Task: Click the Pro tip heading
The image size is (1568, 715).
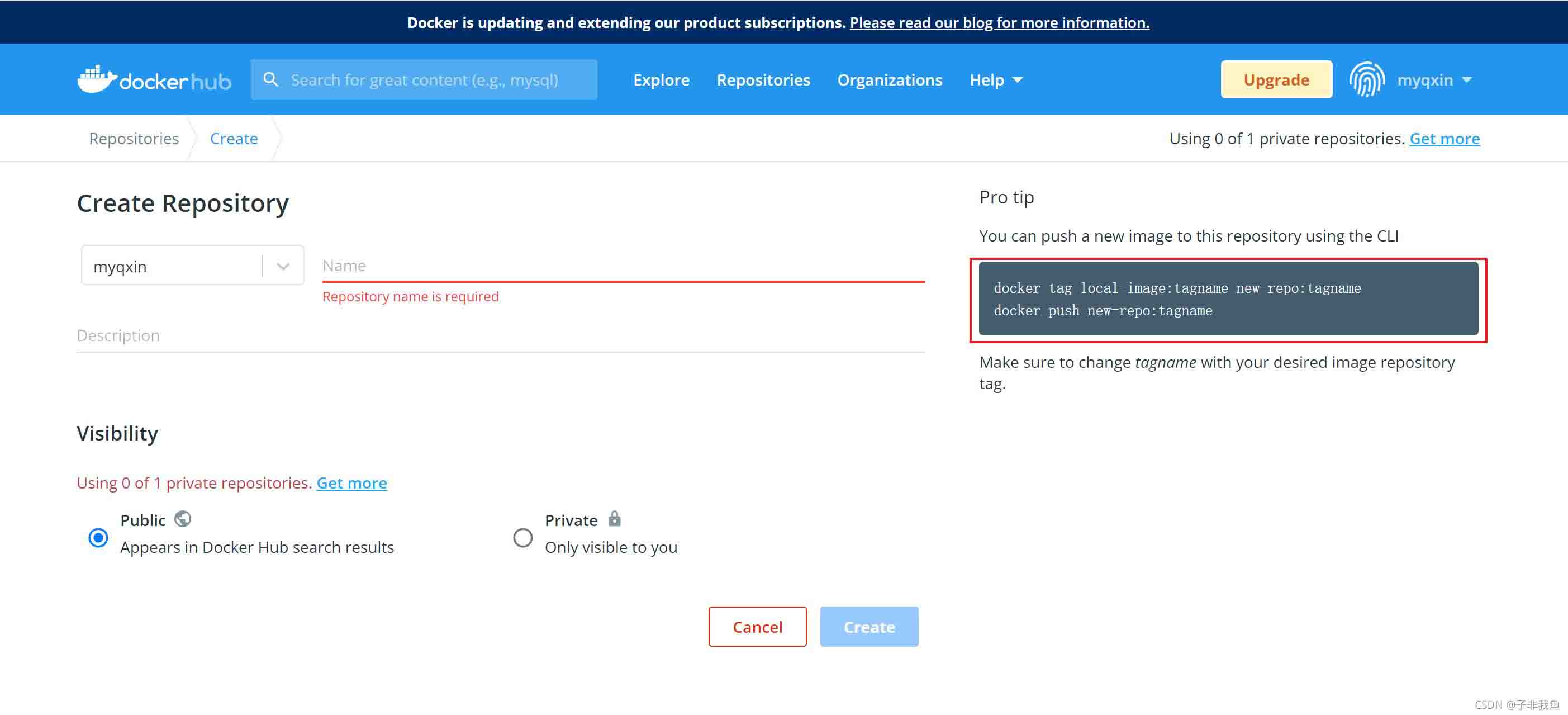Action: click(1006, 197)
